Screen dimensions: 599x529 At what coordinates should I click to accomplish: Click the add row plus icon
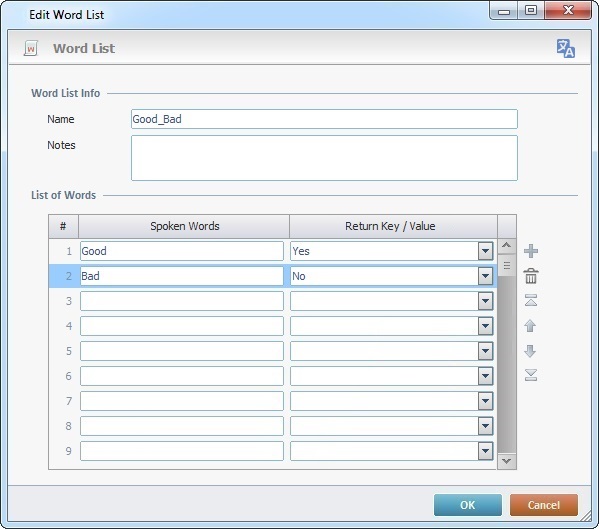(x=531, y=251)
